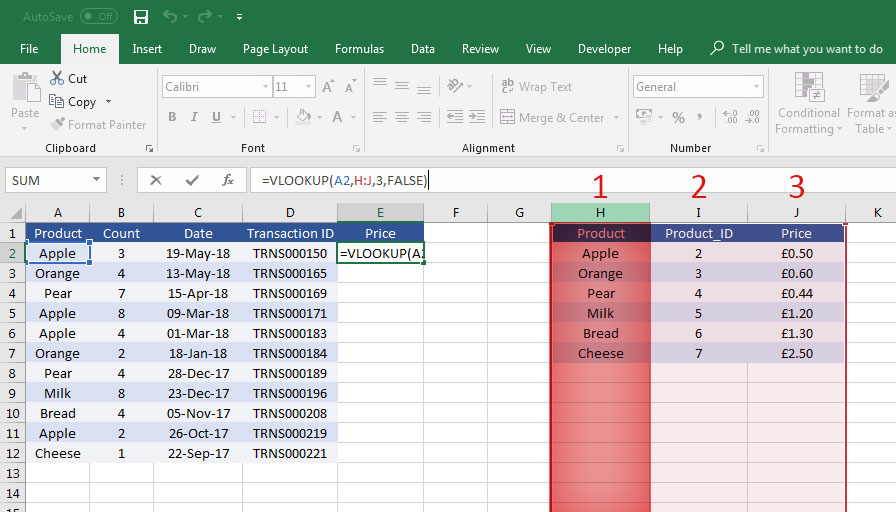Switch to the Data tab

(x=422, y=49)
